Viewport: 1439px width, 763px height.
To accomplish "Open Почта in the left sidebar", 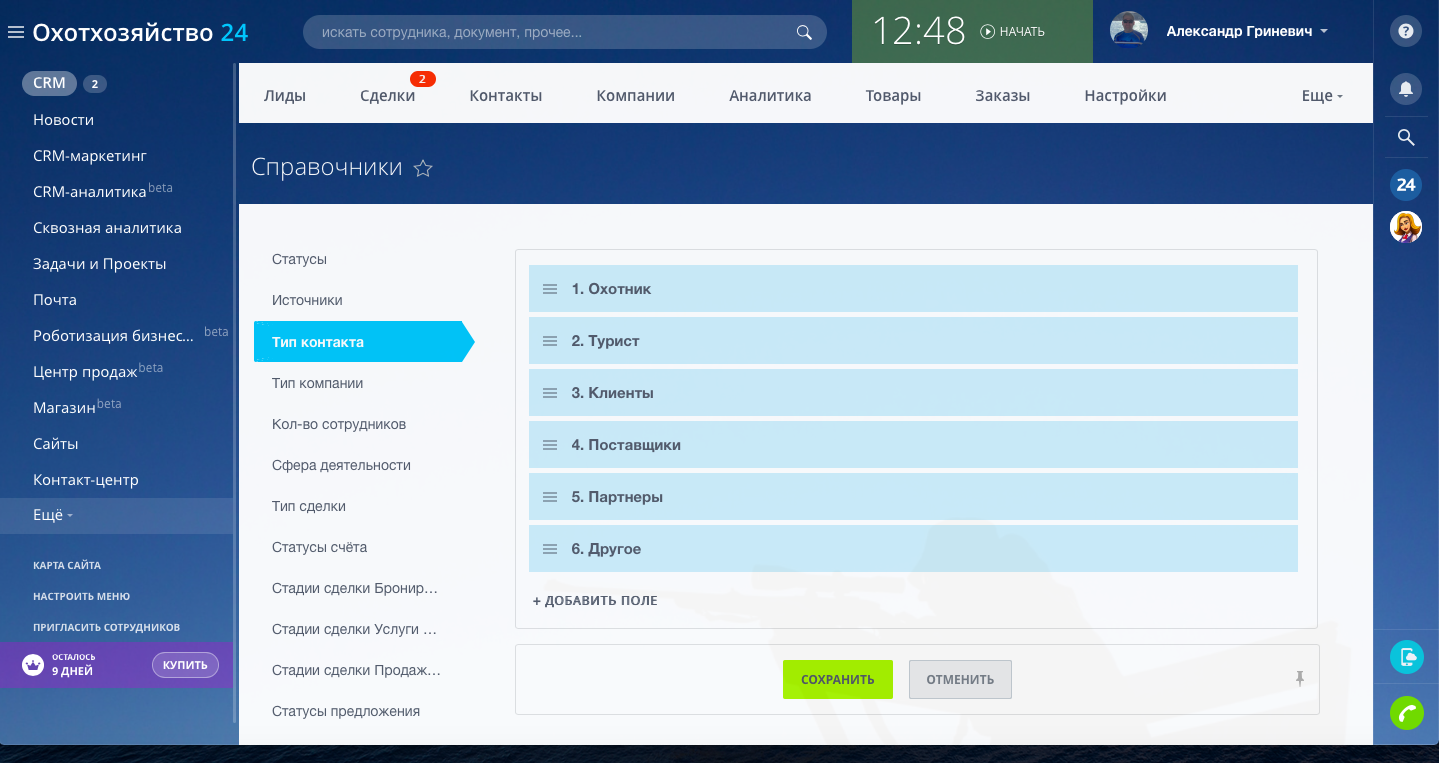I will tap(55, 300).
